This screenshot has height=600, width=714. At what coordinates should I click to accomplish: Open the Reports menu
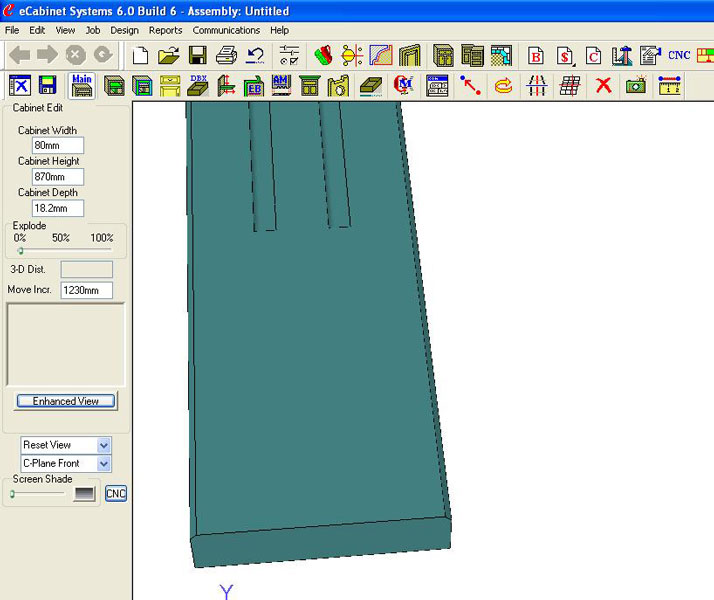[x=166, y=31]
